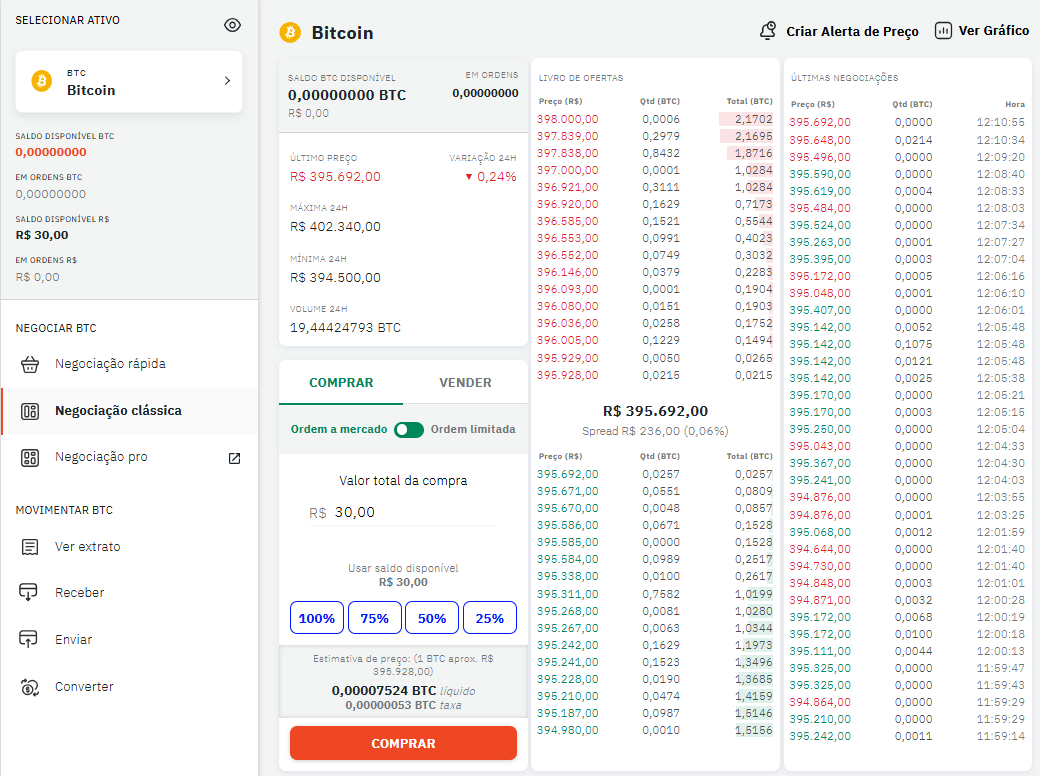Select the trade at 12:06:16
This screenshot has height=776, width=1040.
click(x=907, y=276)
